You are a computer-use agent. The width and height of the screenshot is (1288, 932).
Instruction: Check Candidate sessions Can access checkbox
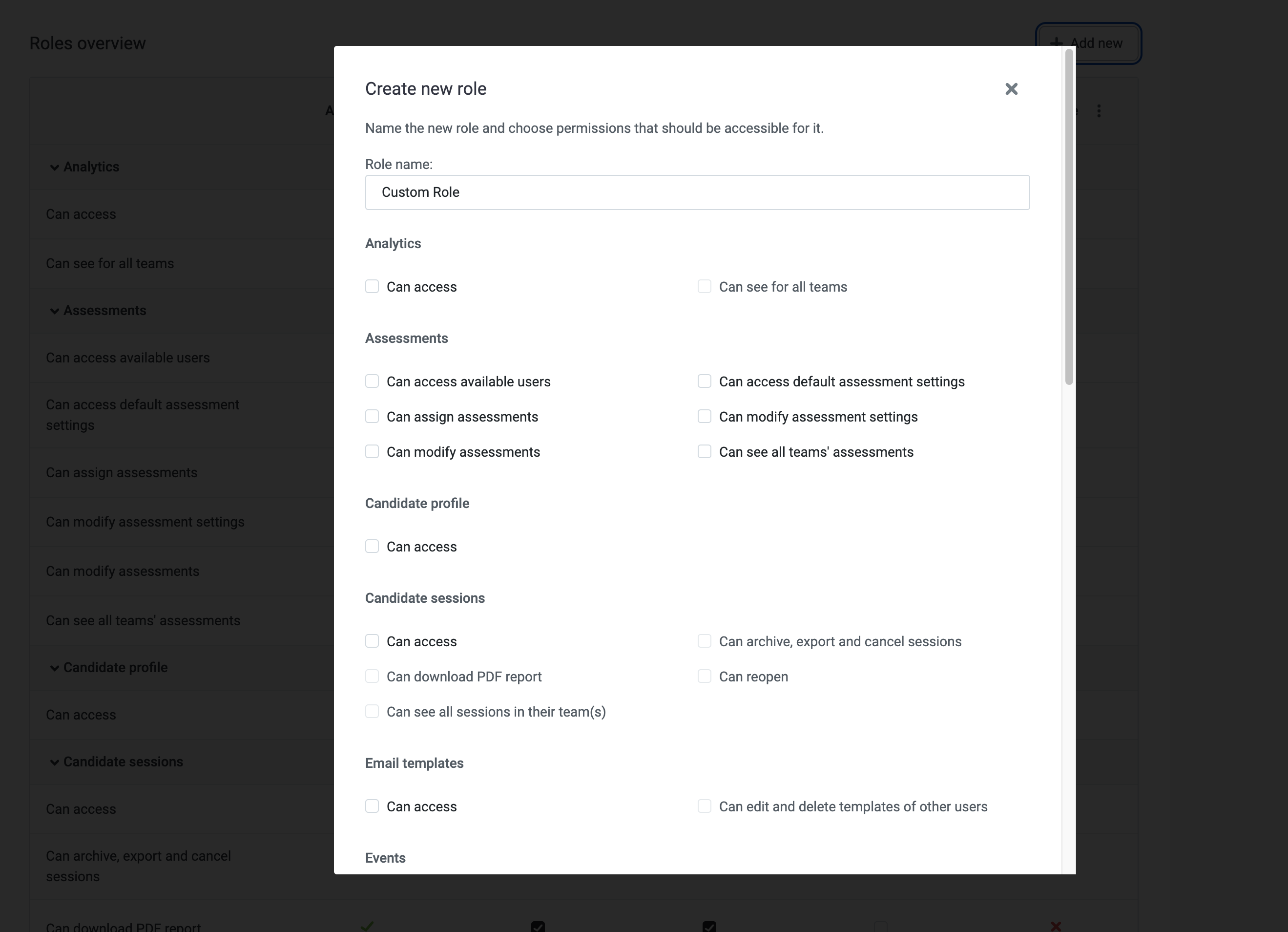pos(372,641)
